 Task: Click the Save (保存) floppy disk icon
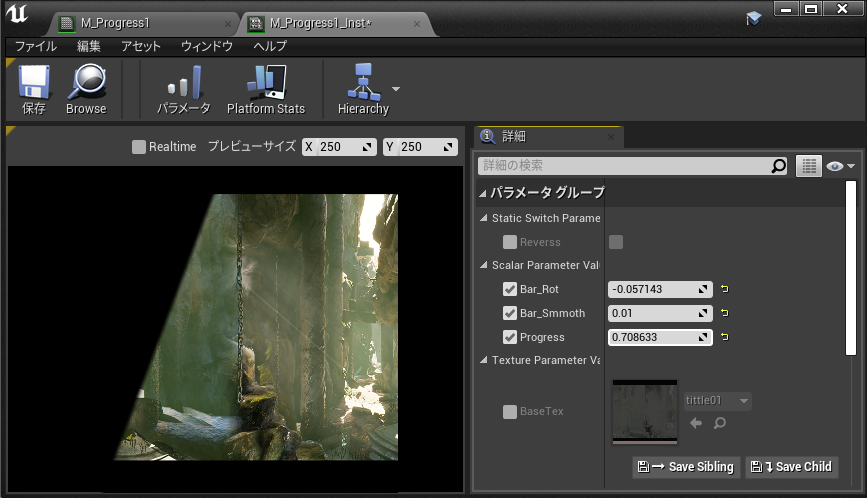click(x=34, y=82)
